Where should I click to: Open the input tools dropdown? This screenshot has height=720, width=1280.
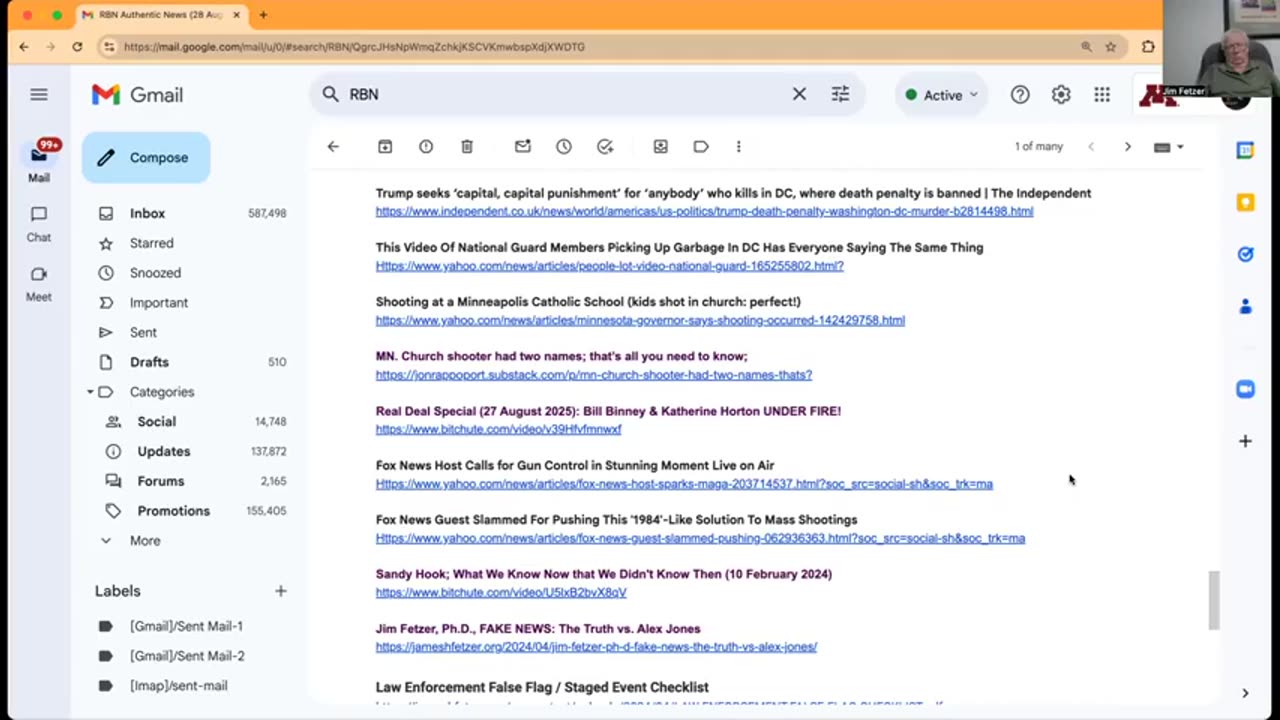pyautogui.click(x=1168, y=147)
